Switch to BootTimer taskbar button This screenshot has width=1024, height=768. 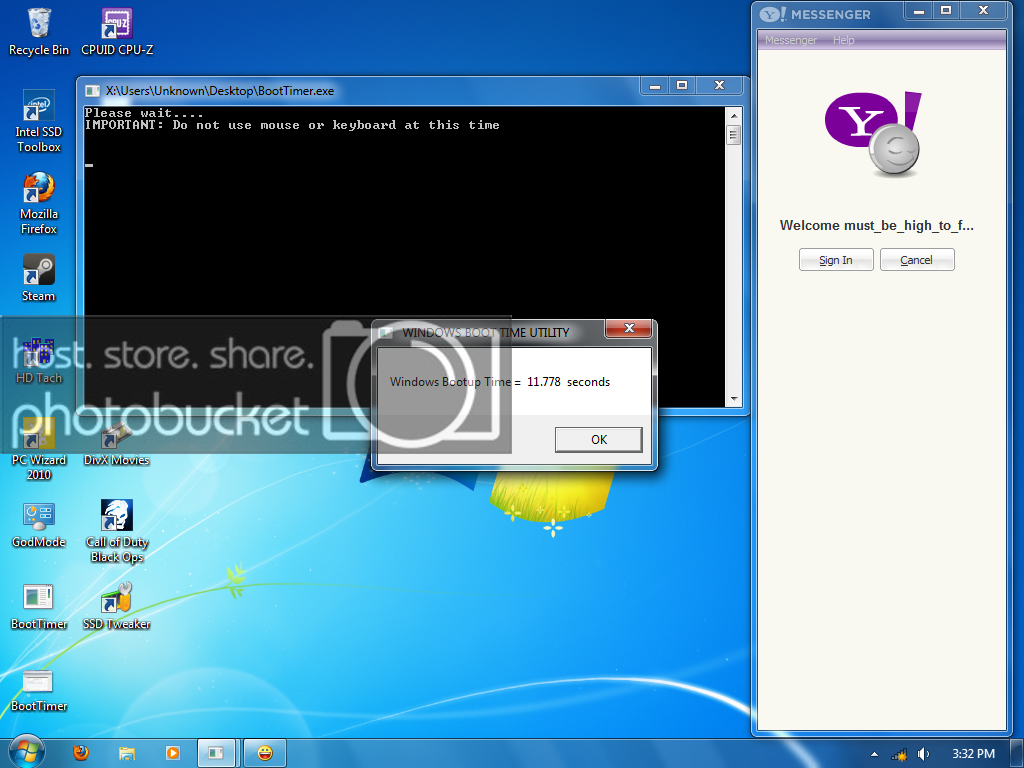pos(216,753)
